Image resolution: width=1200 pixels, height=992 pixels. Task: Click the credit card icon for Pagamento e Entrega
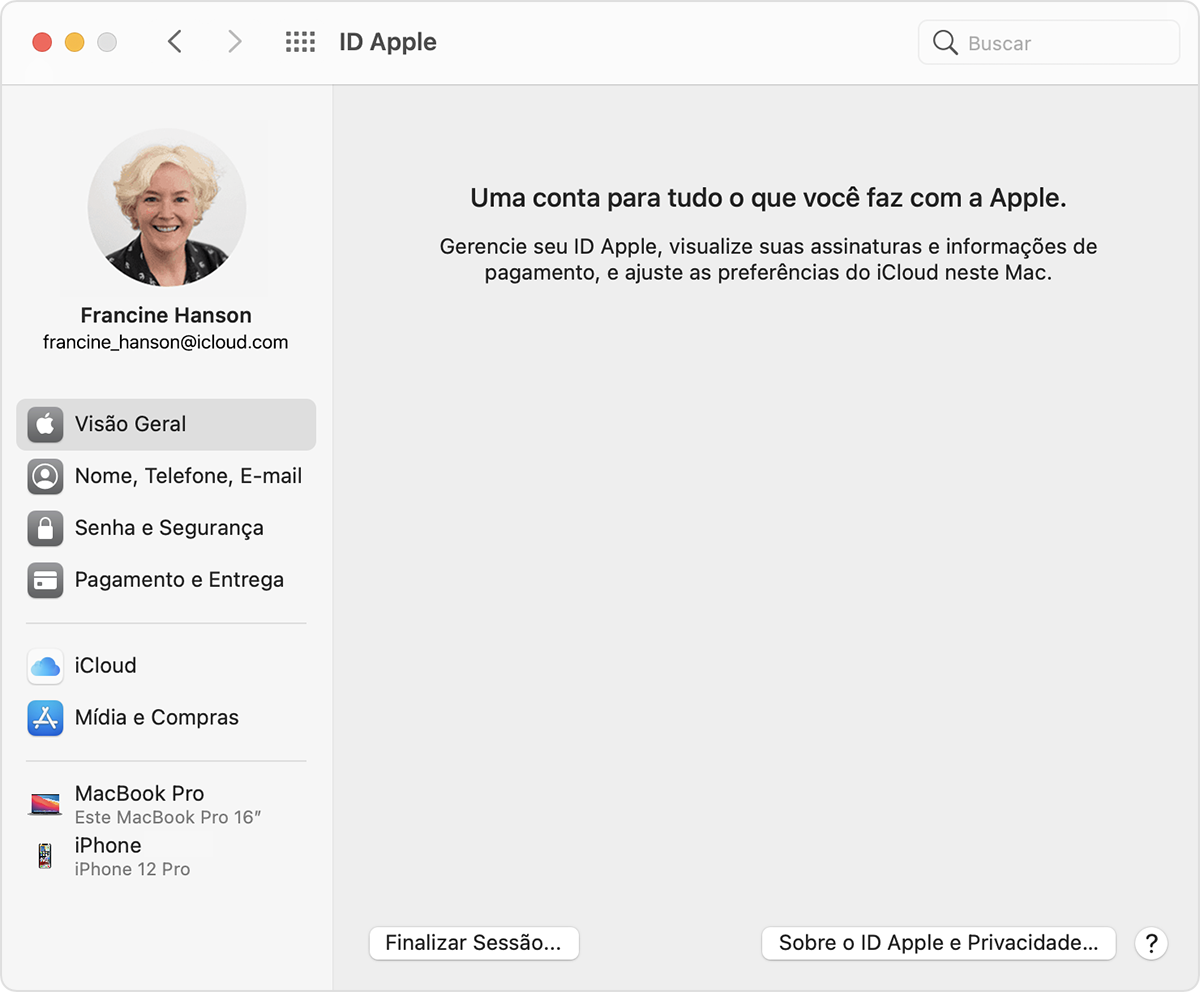tap(45, 580)
